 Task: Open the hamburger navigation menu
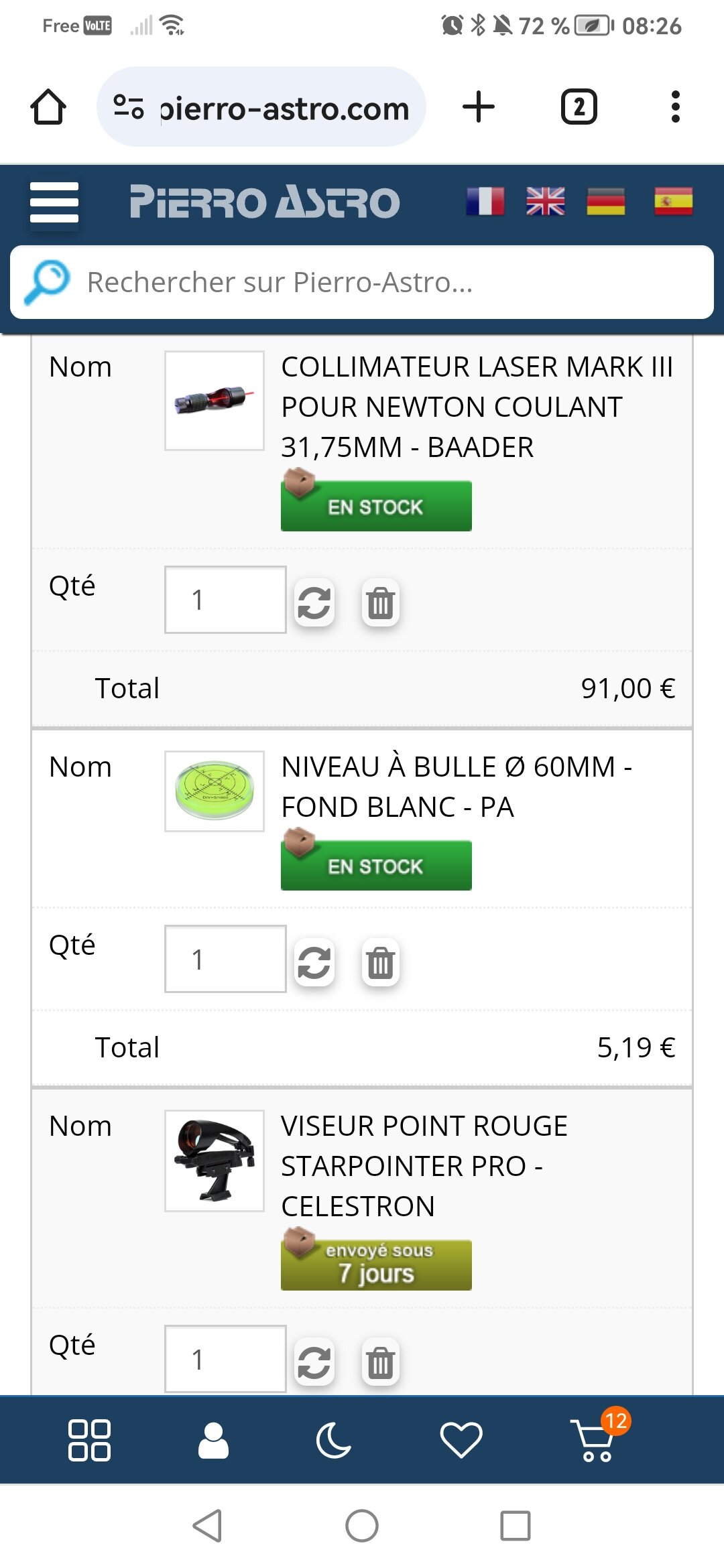pyautogui.click(x=54, y=202)
